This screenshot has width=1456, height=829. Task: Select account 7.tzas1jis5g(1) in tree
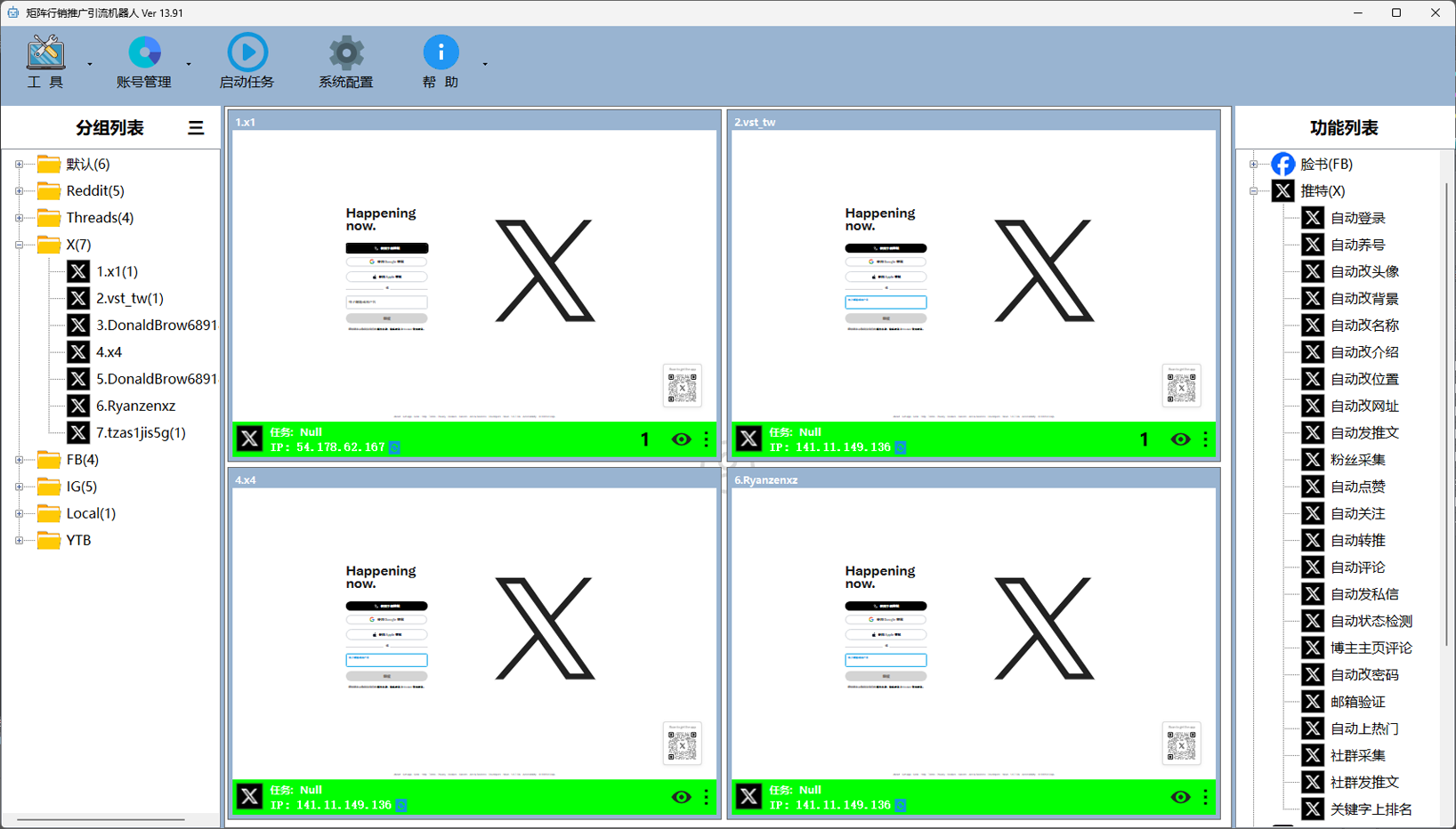(x=141, y=432)
